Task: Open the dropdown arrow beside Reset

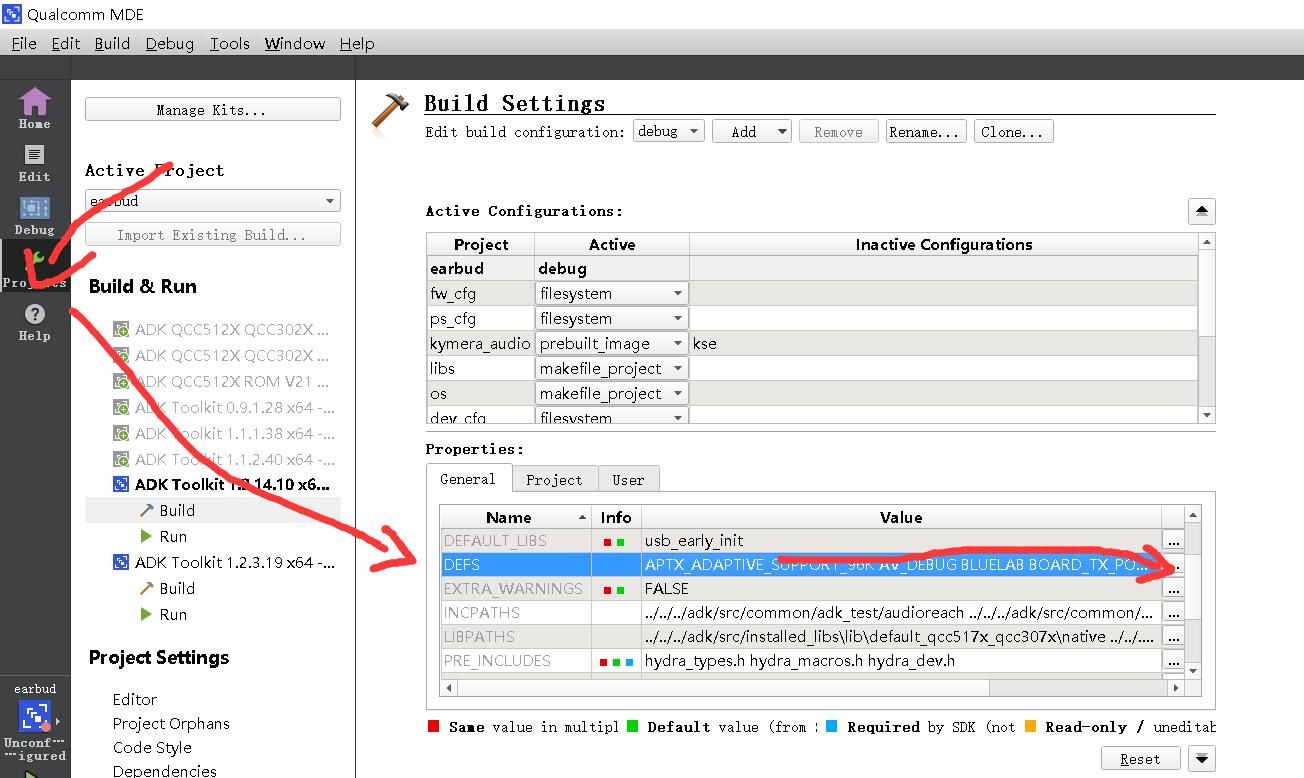Action: pos(1201,759)
